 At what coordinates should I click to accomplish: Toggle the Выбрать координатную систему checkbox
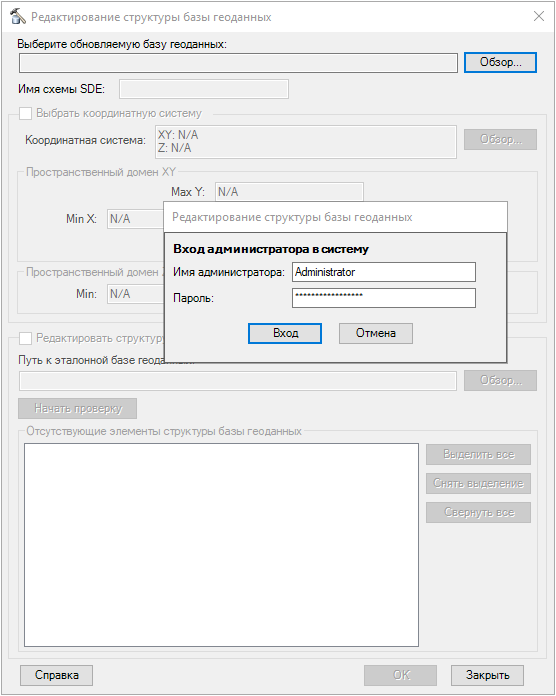click(26, 114)
